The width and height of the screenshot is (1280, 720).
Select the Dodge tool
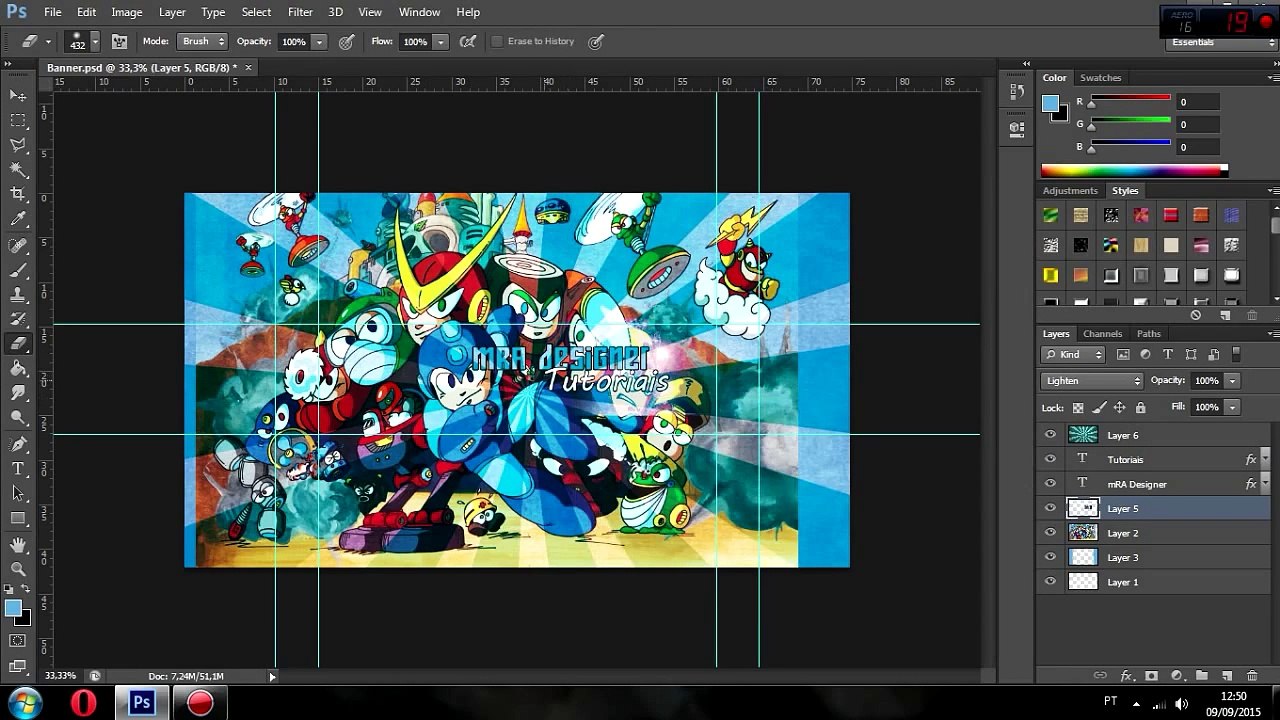click(x=18, y=418)
